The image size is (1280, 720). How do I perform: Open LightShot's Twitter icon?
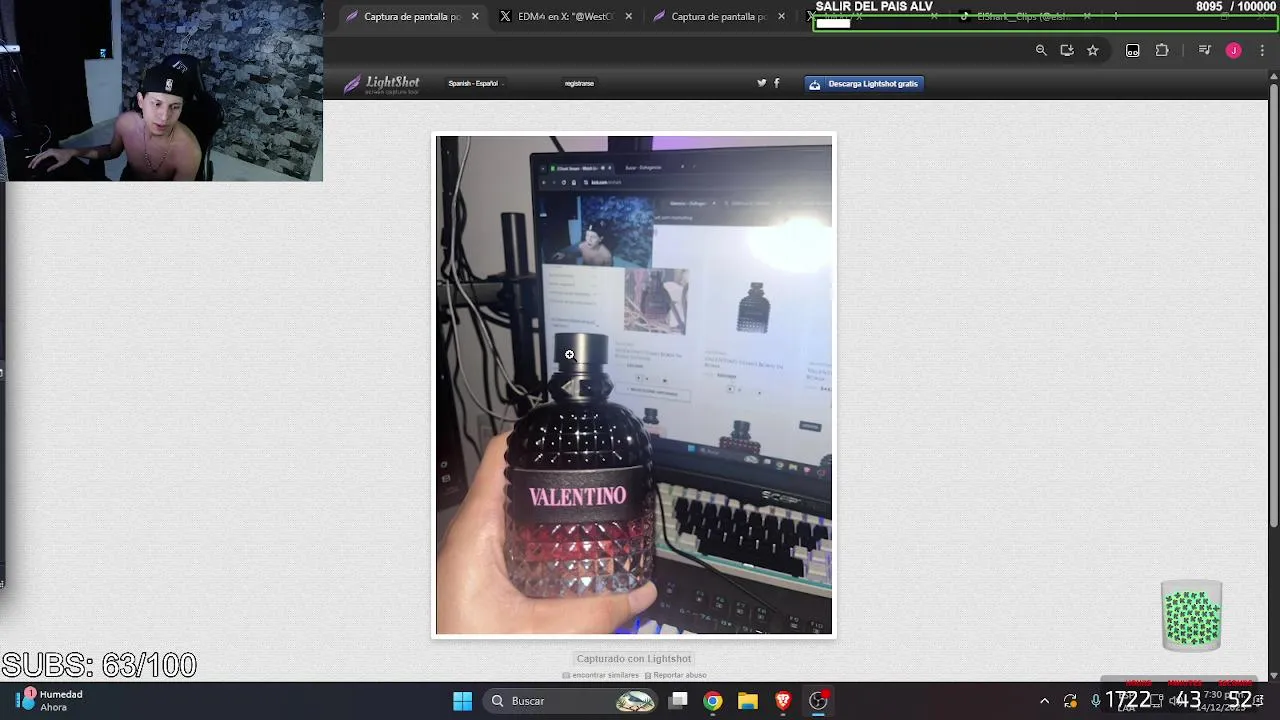click(762, 83)
